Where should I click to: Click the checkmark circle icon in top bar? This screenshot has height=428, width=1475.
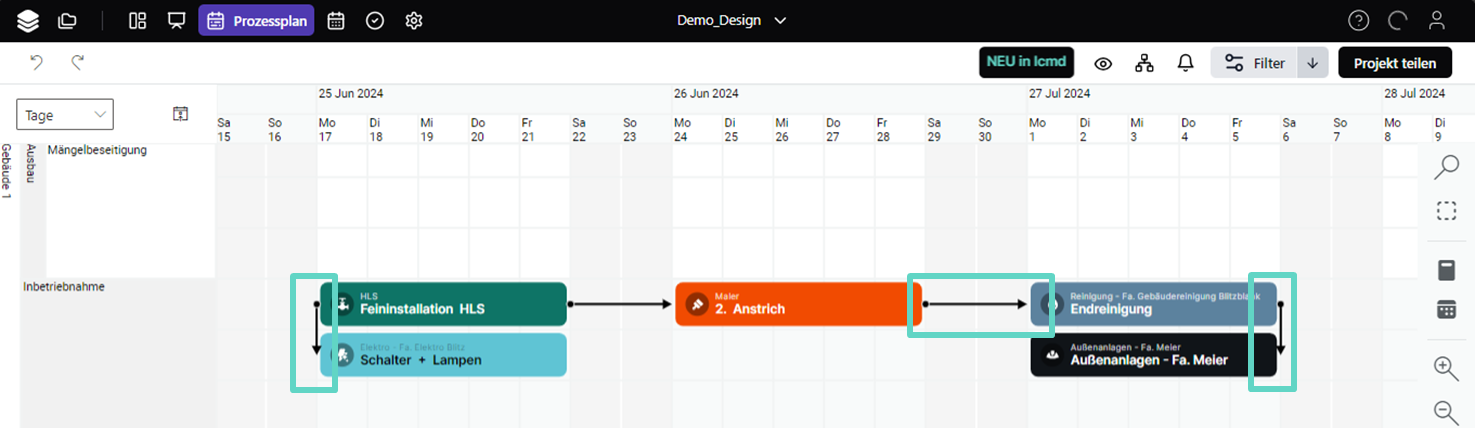tap(375, 21)
